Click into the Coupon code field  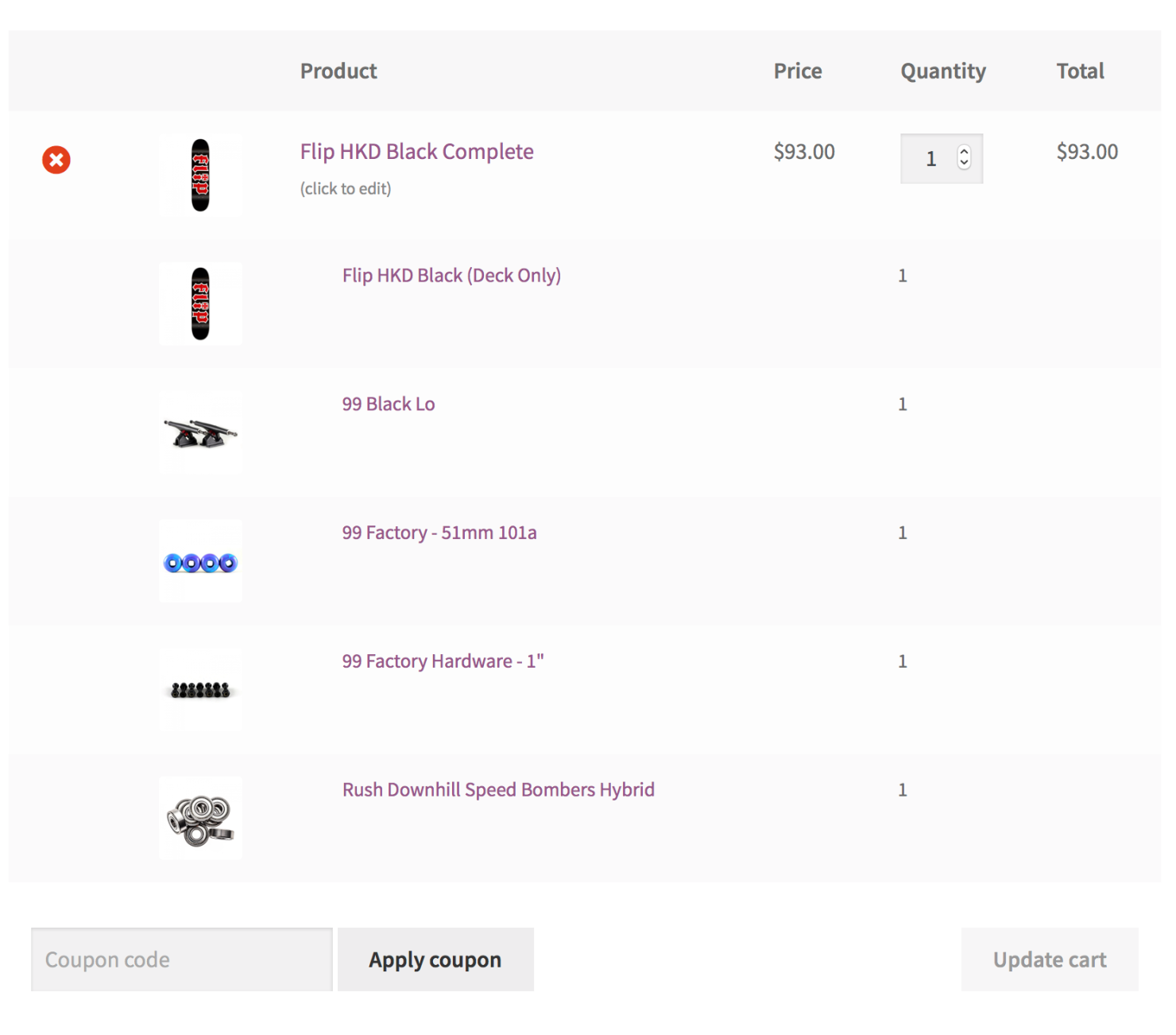[x=181, y=959]
